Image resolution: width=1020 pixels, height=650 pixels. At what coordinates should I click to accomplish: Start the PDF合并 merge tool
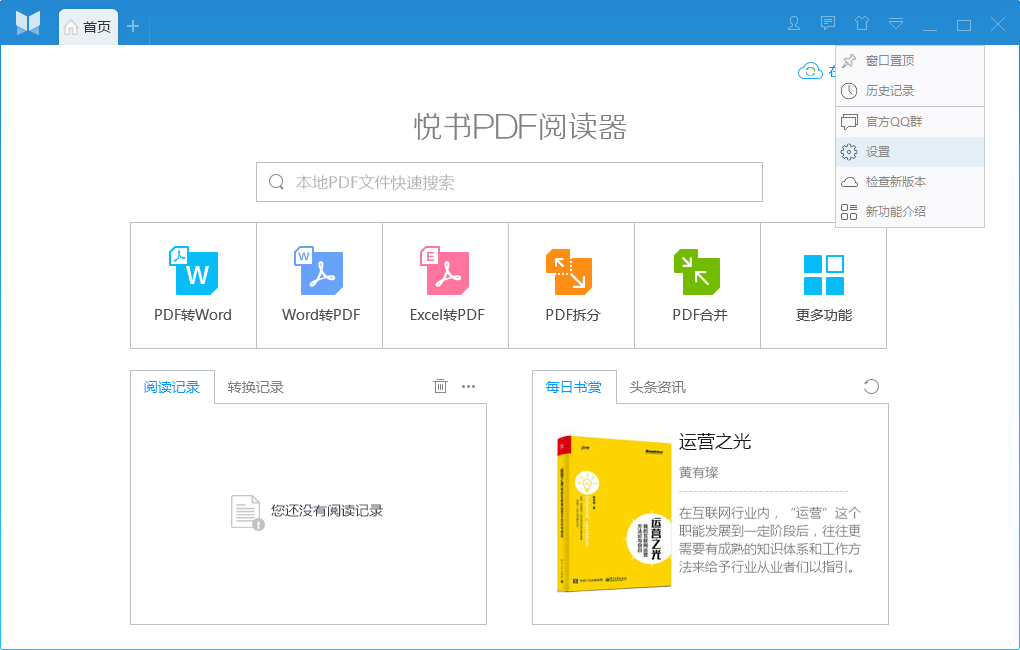(697, 285)
